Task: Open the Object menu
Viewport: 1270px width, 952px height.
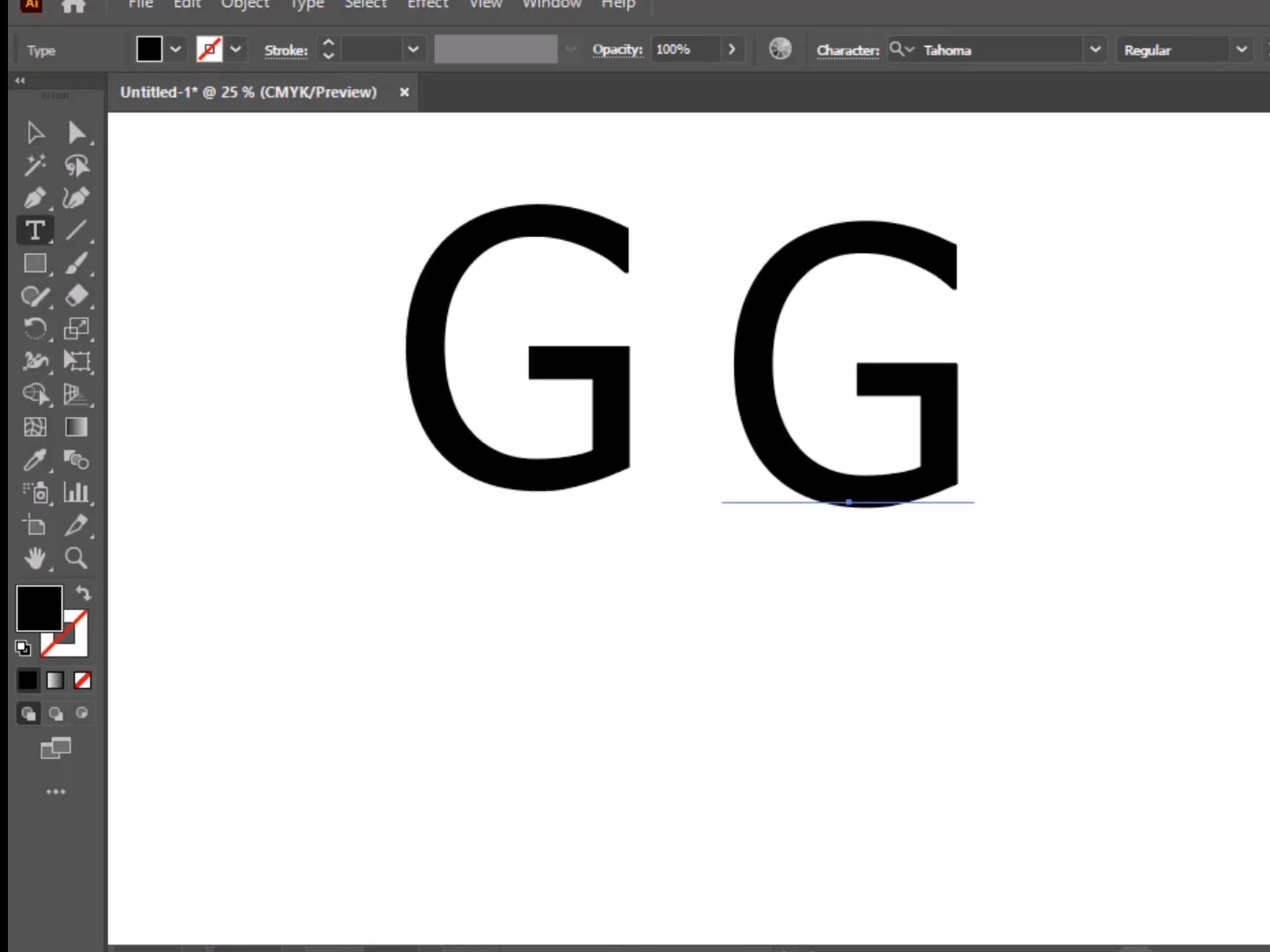Action: [245, 5]
